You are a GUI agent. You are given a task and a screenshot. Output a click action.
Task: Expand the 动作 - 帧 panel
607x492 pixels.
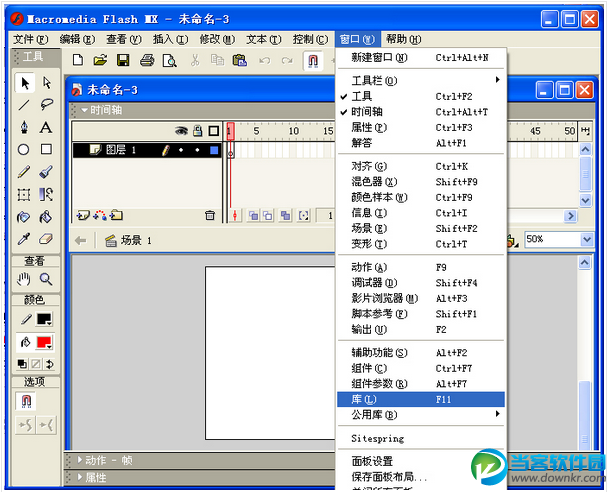pyautogui.click(x=80, y=460)
